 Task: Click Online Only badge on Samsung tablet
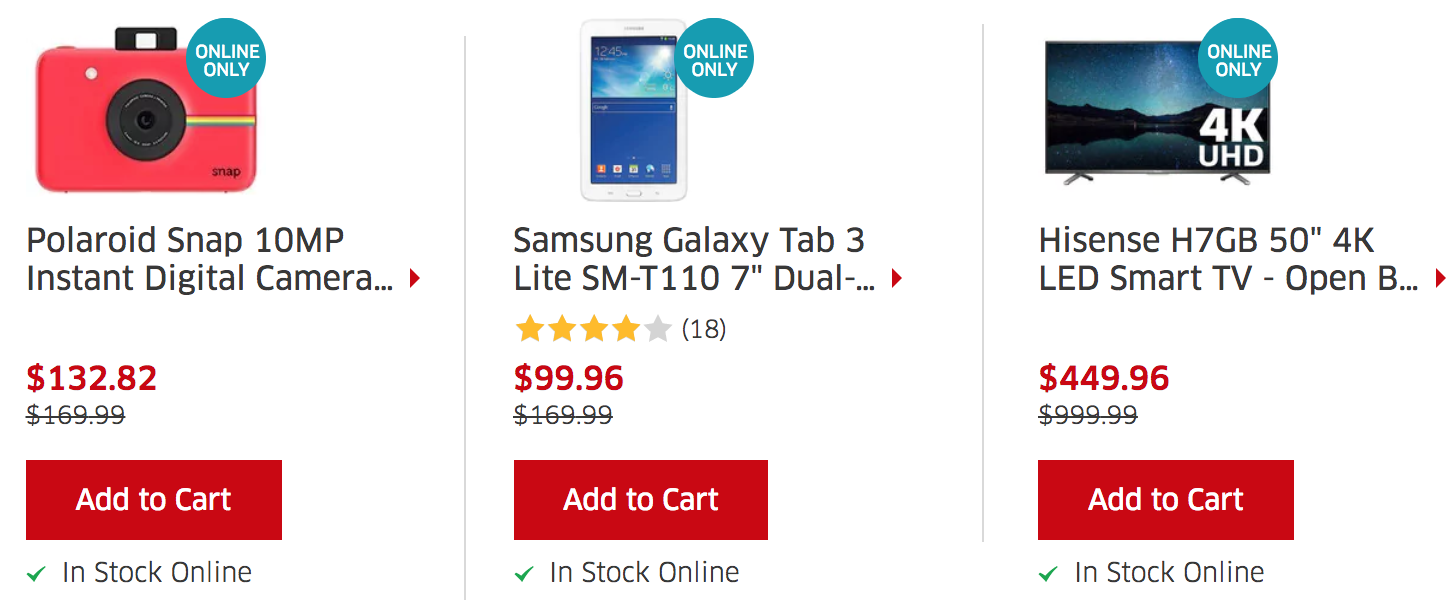pos(714,59)
